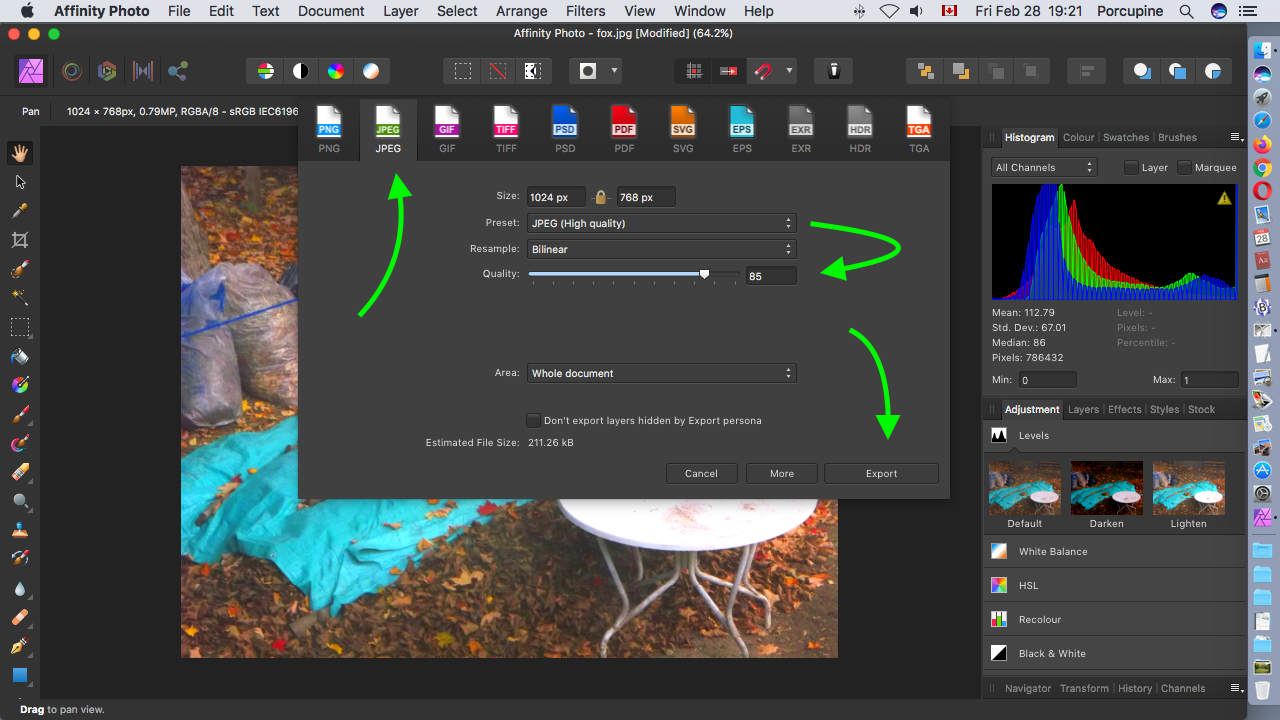Choose PSD export format icon
The width and height of the screenshot is (1280, 720).
[x=565, y=129]
